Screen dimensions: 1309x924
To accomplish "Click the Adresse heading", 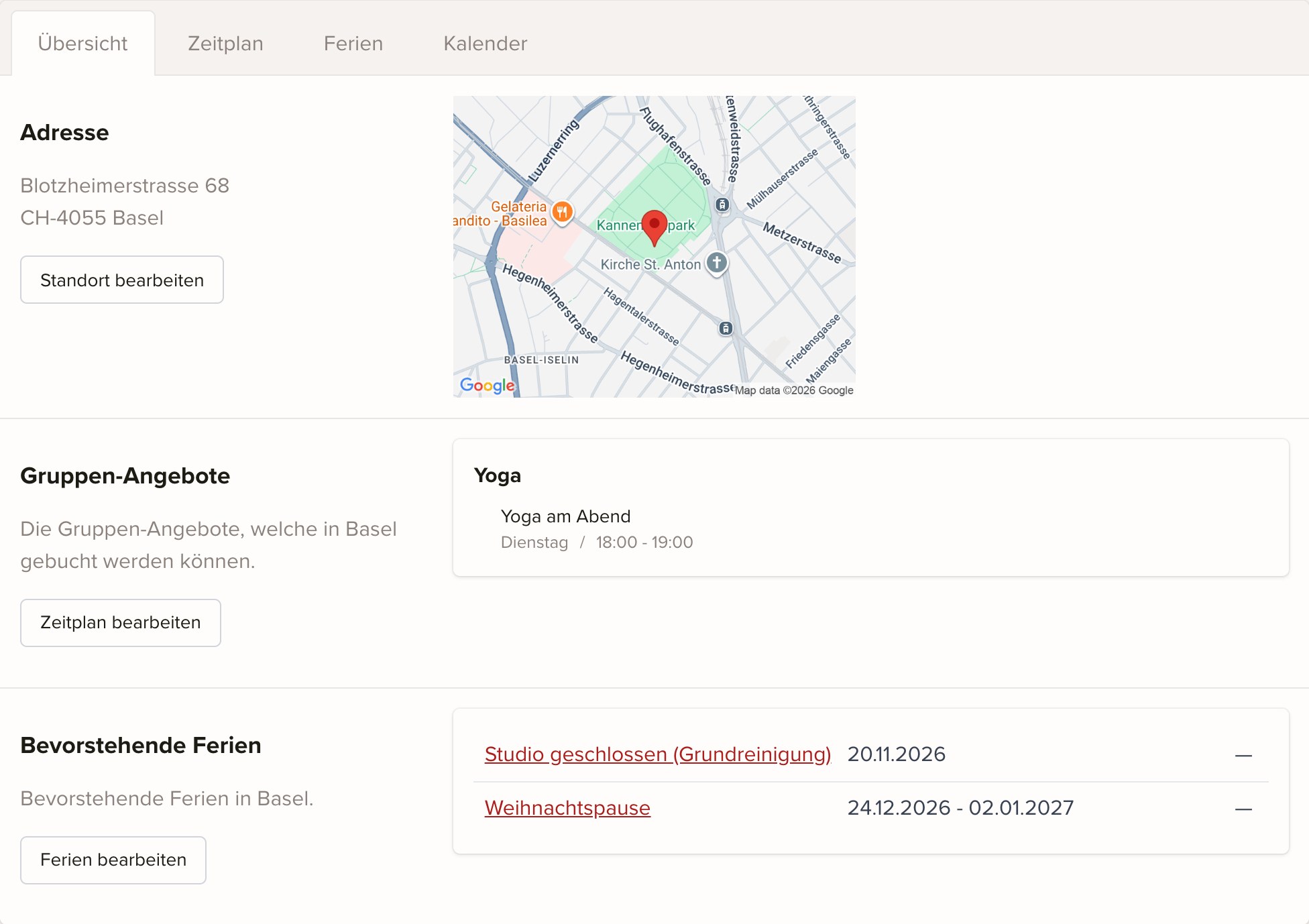I will (x=64, y=132).
